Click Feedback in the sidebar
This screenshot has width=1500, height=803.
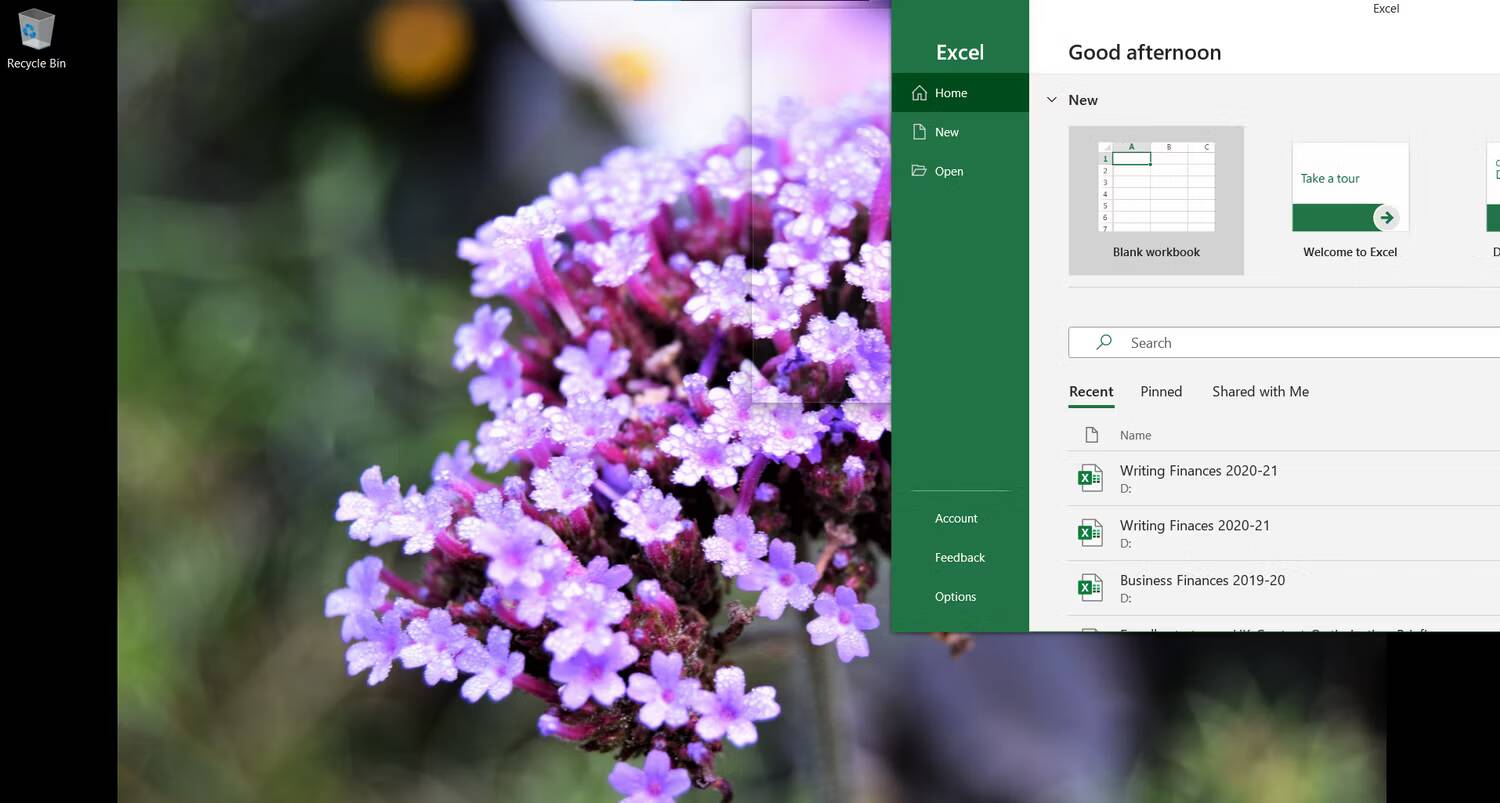pos(959,557)
